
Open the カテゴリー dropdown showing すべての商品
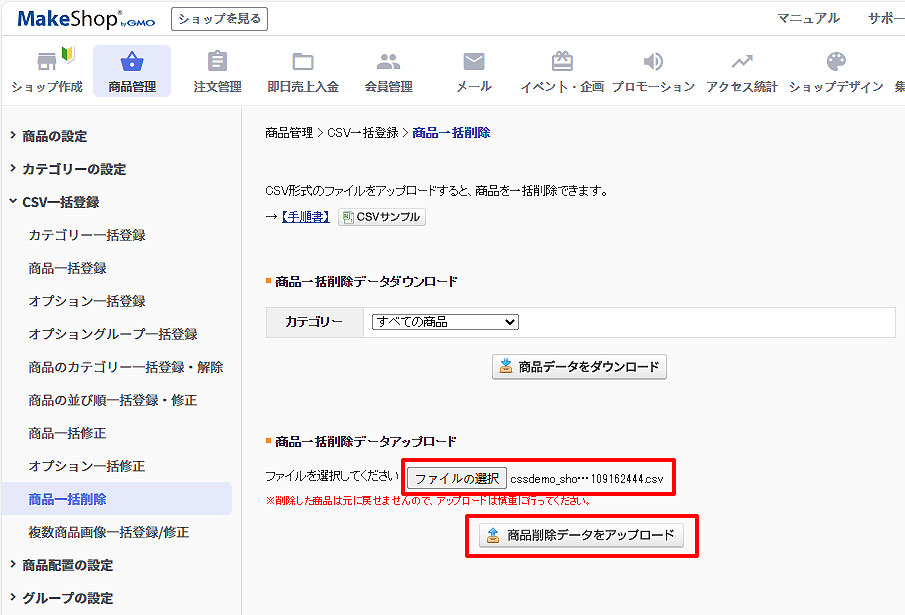(x=445, y=322)
